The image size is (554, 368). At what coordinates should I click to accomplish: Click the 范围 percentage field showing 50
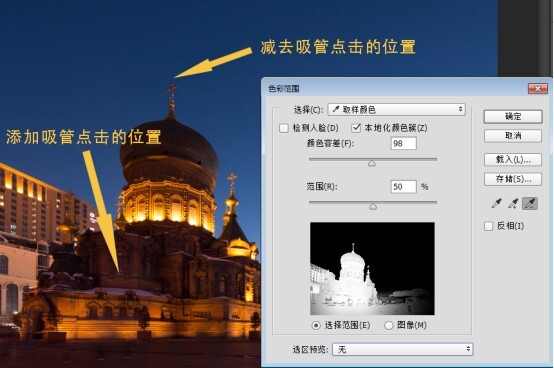pyautogui.click(x=403, y=186)
